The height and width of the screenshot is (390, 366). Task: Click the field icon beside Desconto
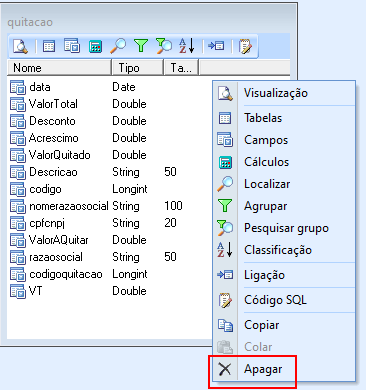(18, 122)
